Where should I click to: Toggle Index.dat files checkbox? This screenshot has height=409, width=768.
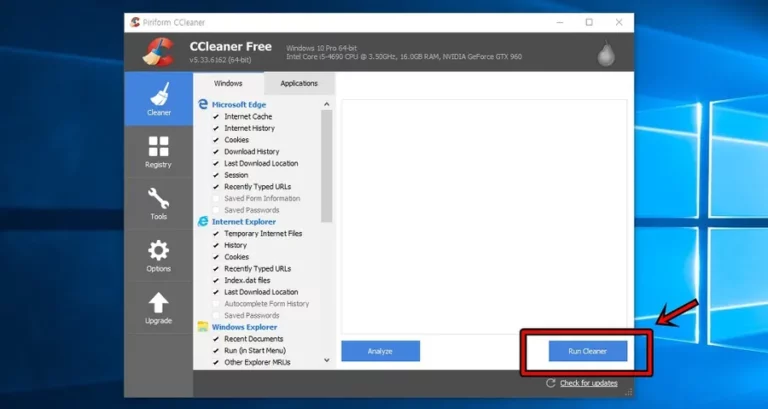click(216, 281)
